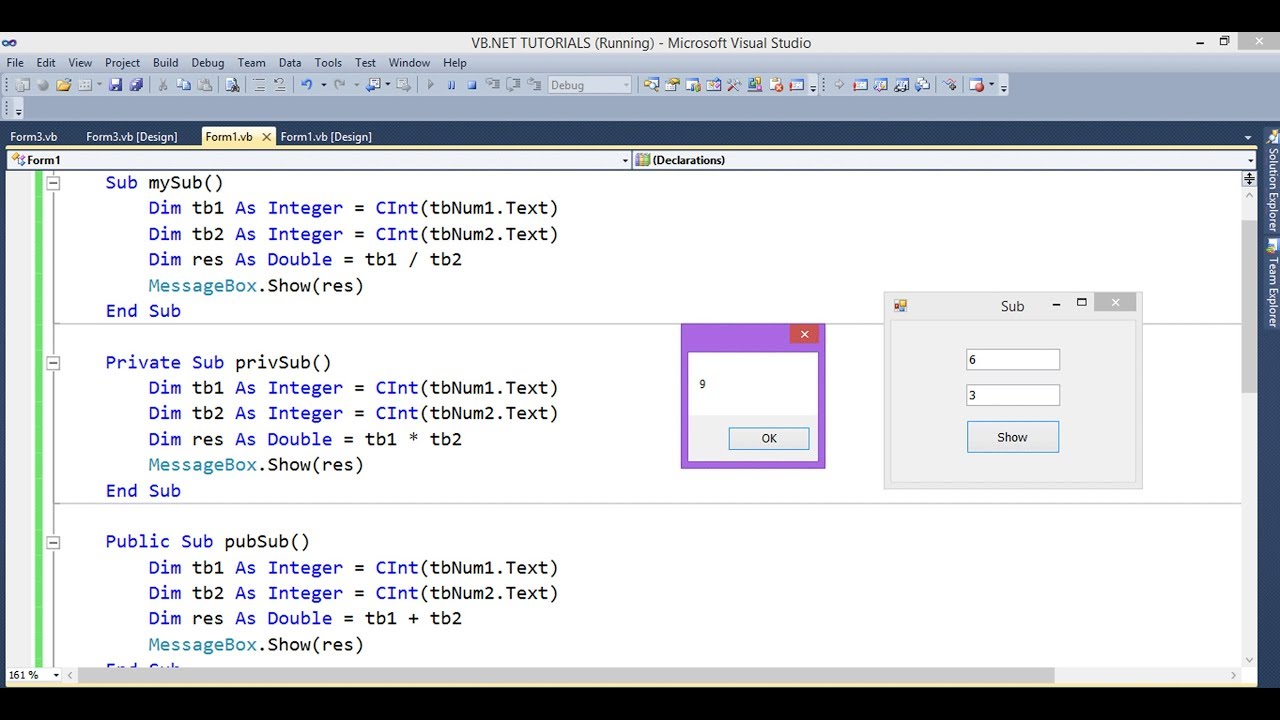Open the Solution Explorer toolbar icon

point(651,85)
